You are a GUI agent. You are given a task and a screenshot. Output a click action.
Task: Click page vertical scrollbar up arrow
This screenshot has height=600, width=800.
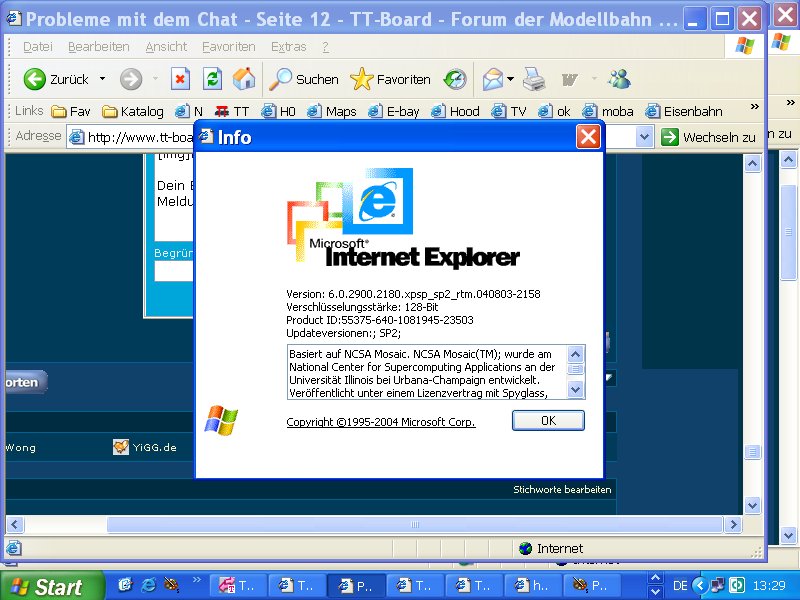pos(753,164)
